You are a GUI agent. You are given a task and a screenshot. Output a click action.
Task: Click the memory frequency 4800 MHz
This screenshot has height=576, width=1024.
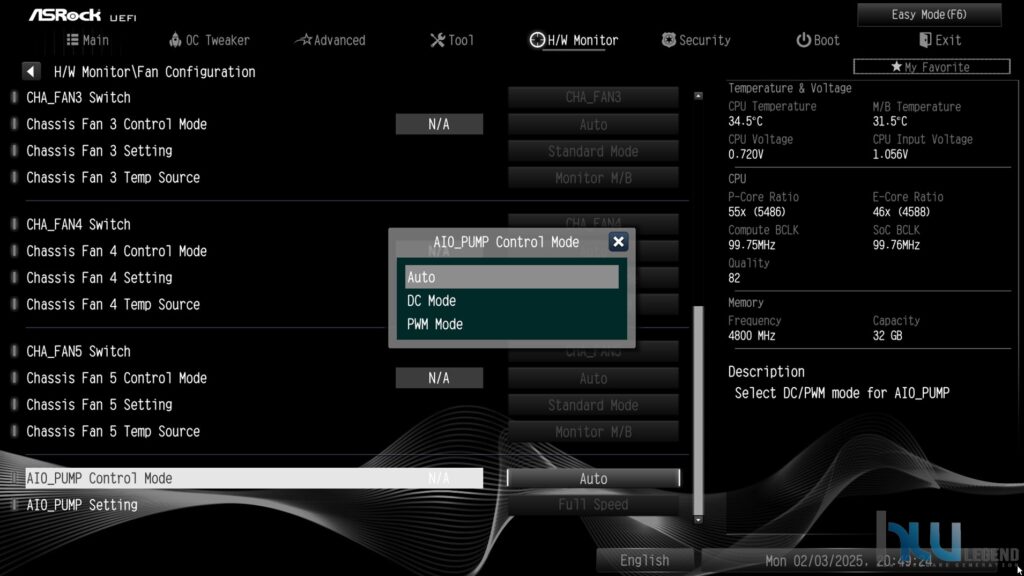coord(752,336)
